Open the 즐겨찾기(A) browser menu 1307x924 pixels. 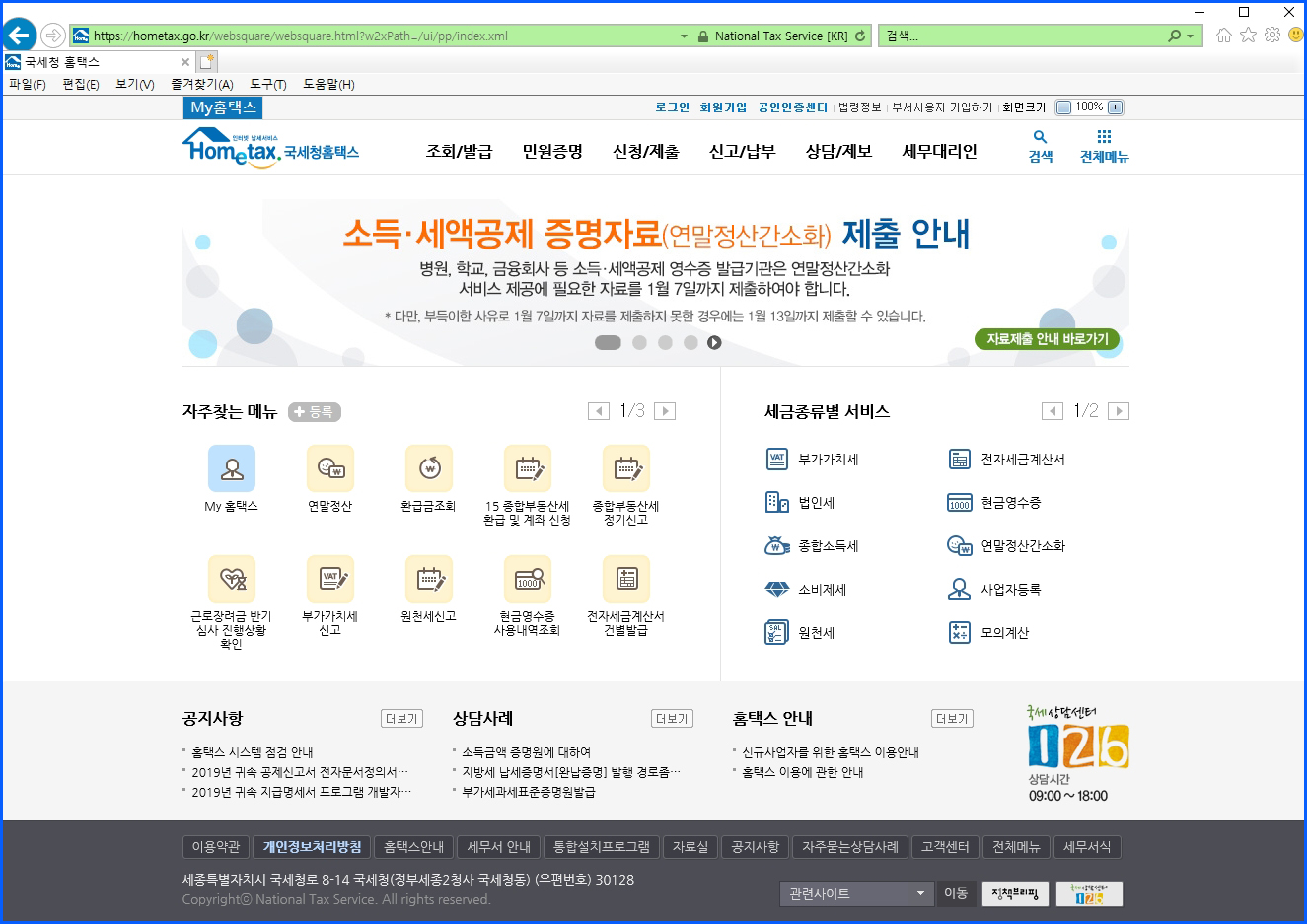pyautogui.click(x=202, y=84)
